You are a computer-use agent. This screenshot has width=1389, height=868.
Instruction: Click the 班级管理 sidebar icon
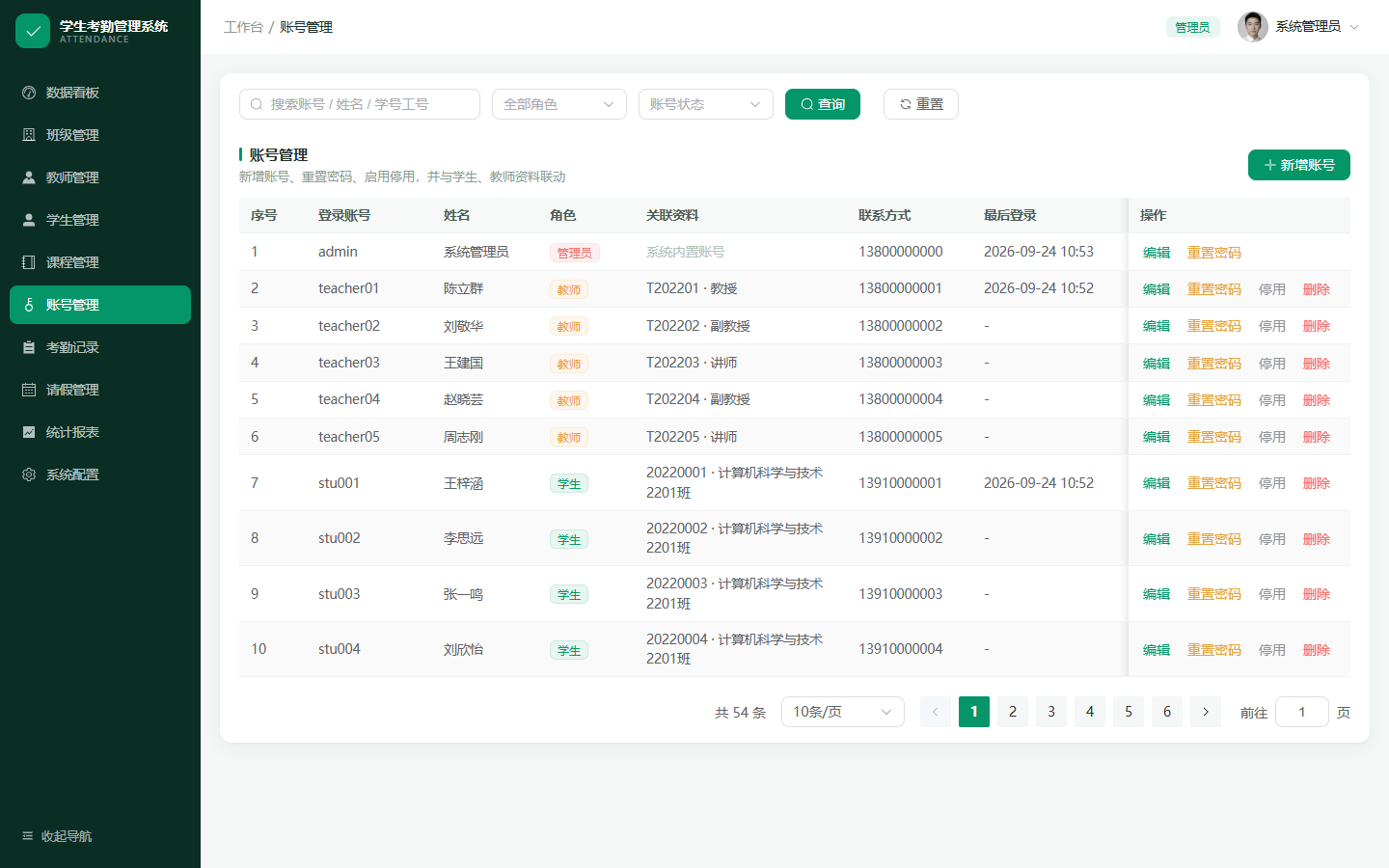click(x=29, y=135)
